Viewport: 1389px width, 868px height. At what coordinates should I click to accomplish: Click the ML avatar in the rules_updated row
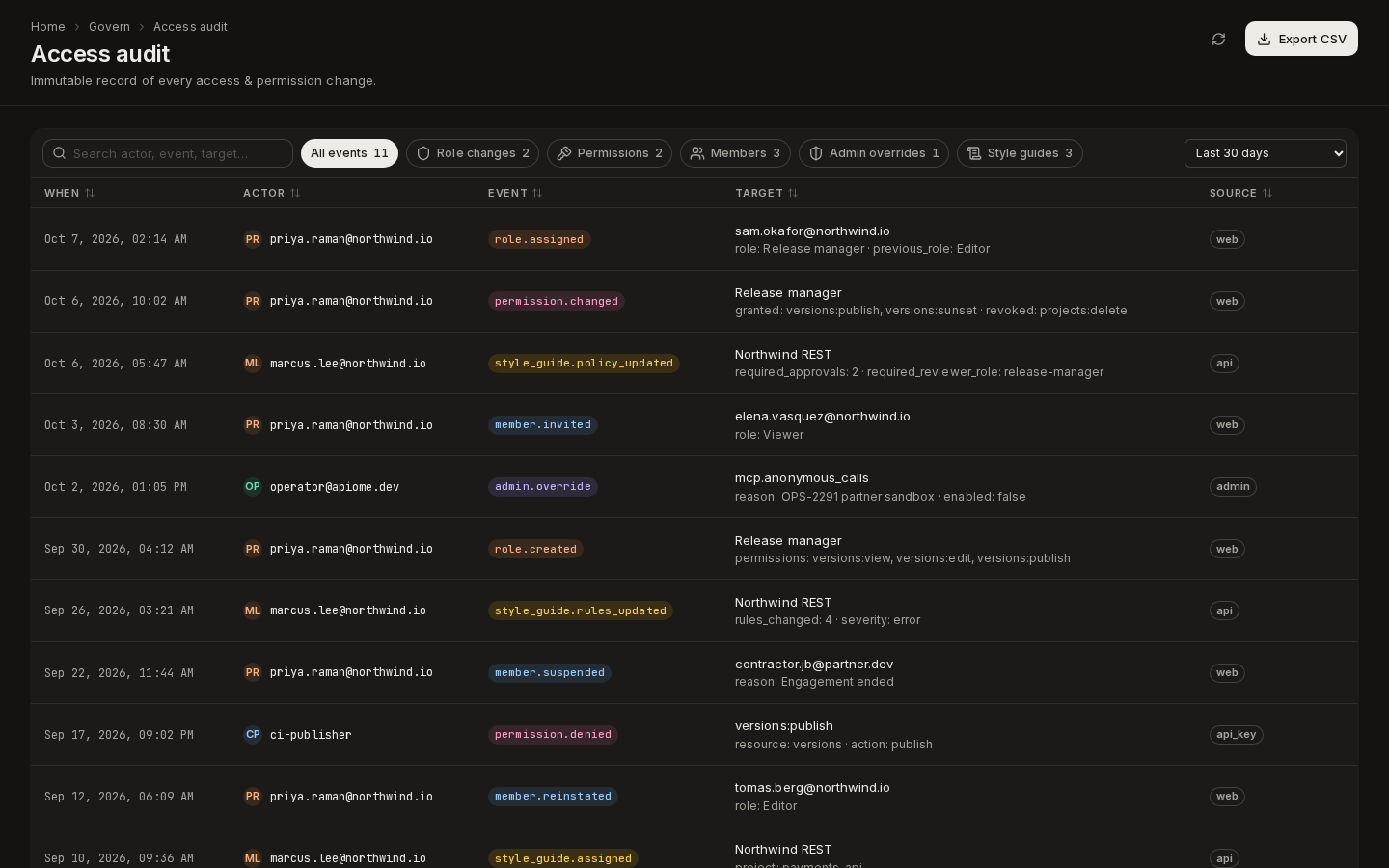click(253, 610)
